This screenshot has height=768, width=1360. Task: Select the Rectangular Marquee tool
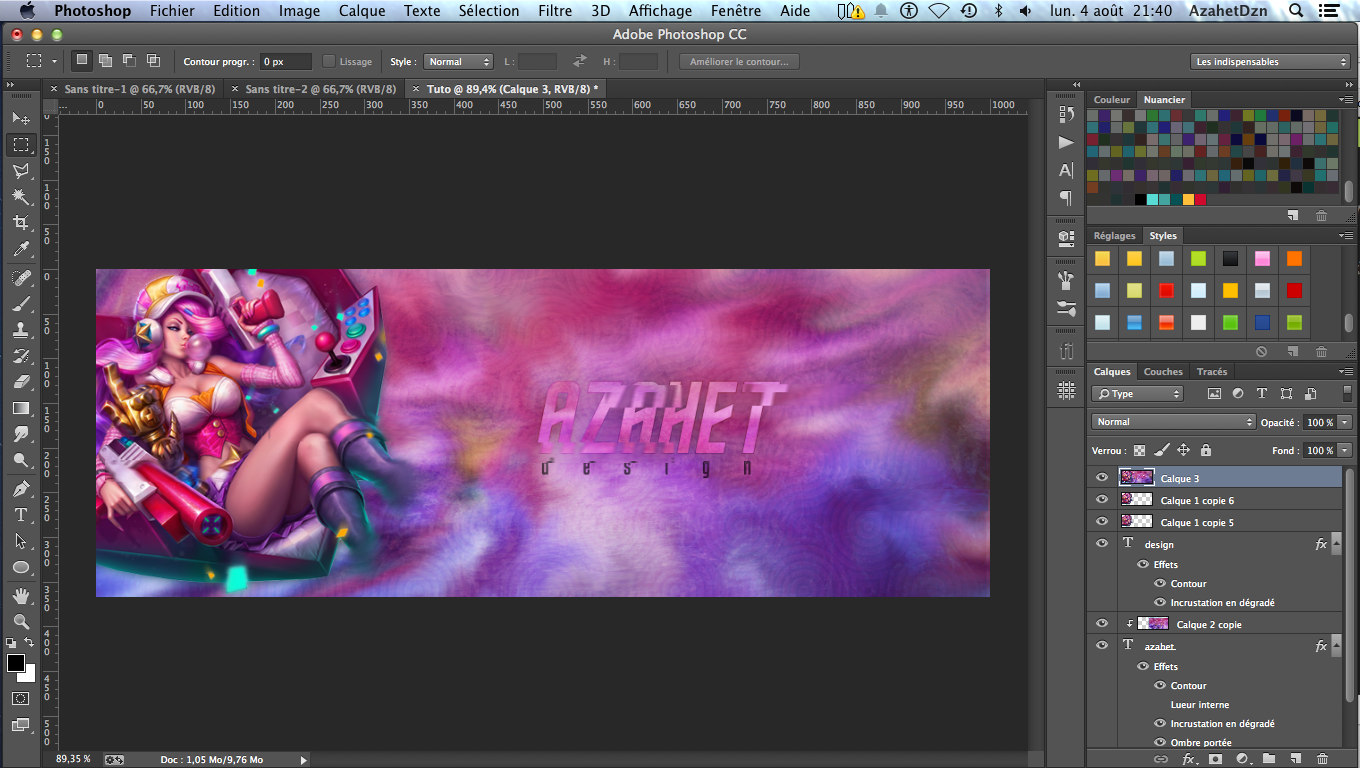click(20, 145)
